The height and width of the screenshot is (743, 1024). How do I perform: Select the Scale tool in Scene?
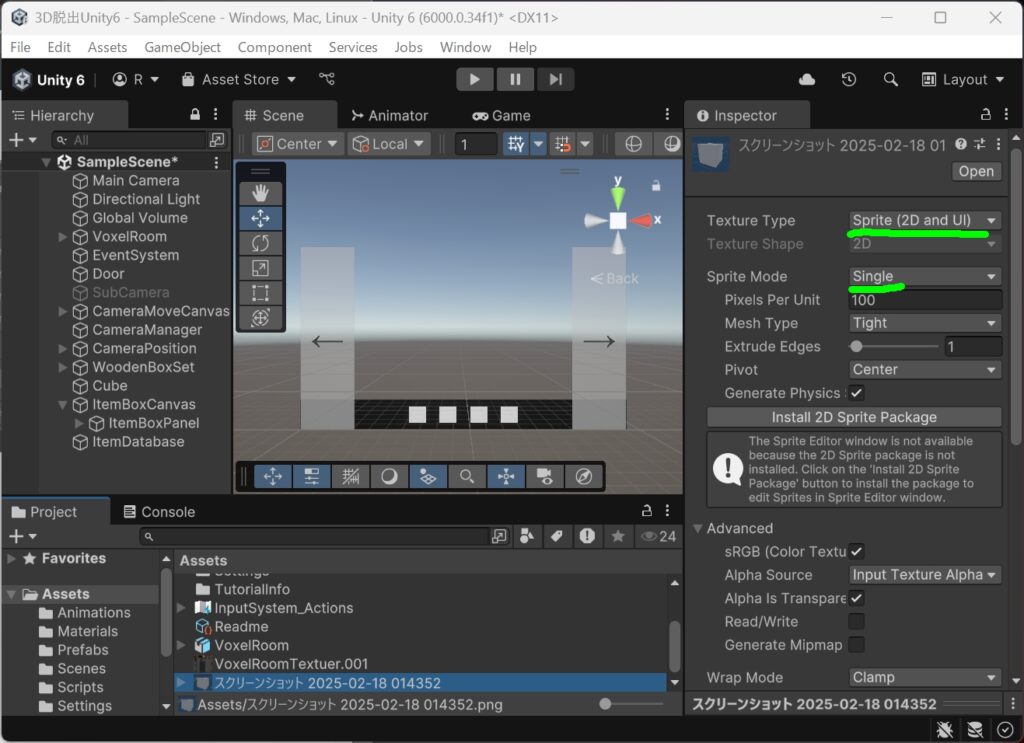point(260,268)
